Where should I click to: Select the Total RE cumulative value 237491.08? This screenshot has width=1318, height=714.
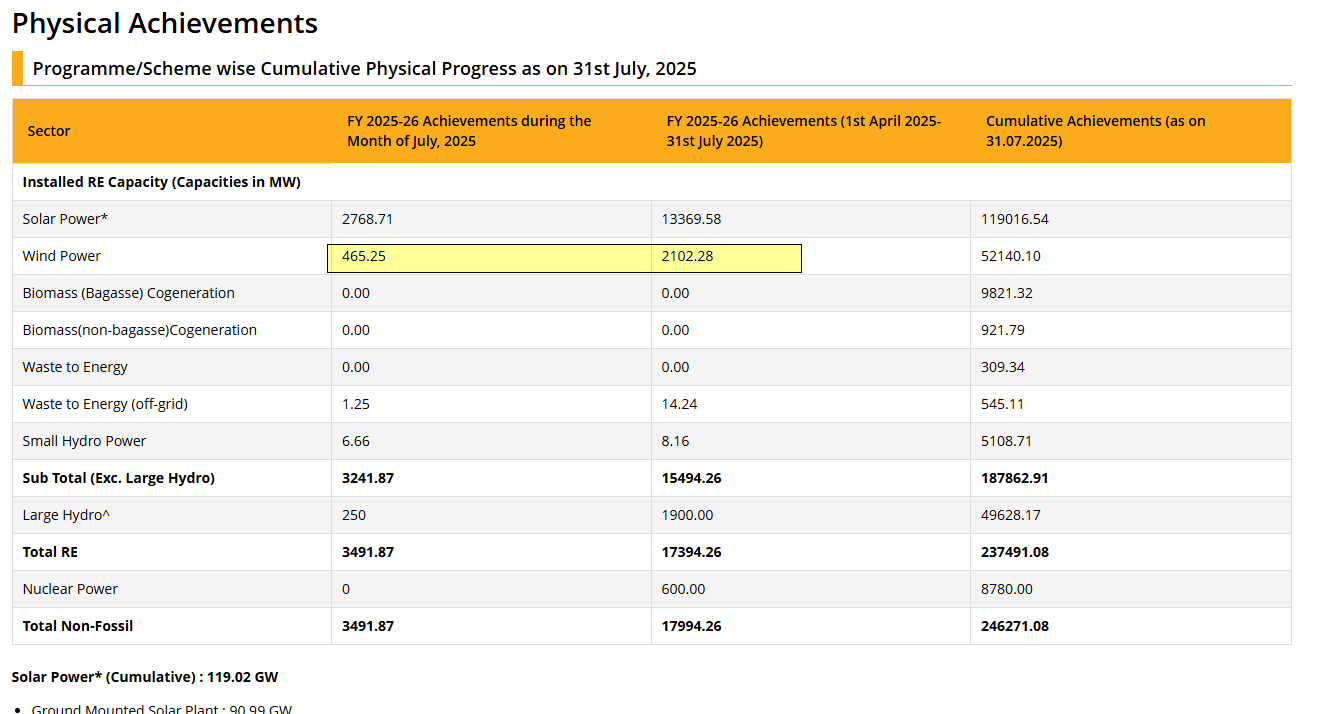[x=1014, y=552]
